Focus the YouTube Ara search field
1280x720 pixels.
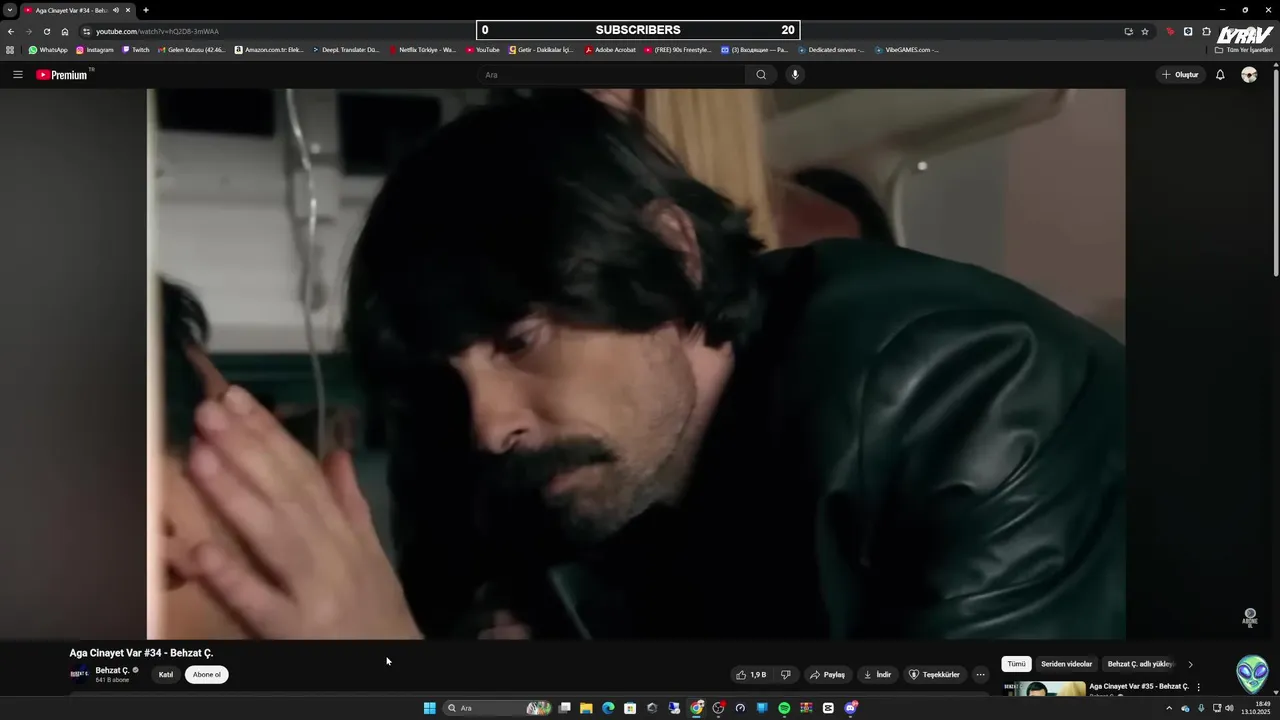pos(612,75)
